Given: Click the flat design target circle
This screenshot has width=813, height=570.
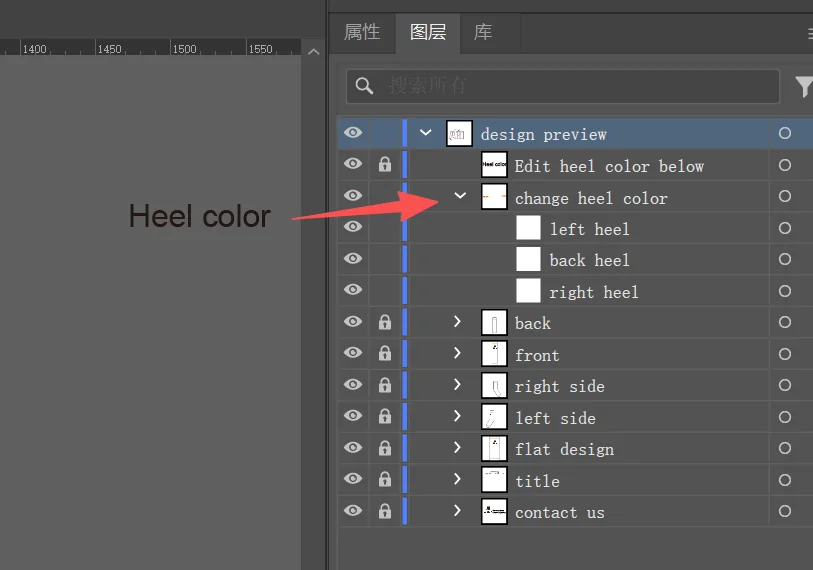Looking at the screenshot, I should point(784,448).
